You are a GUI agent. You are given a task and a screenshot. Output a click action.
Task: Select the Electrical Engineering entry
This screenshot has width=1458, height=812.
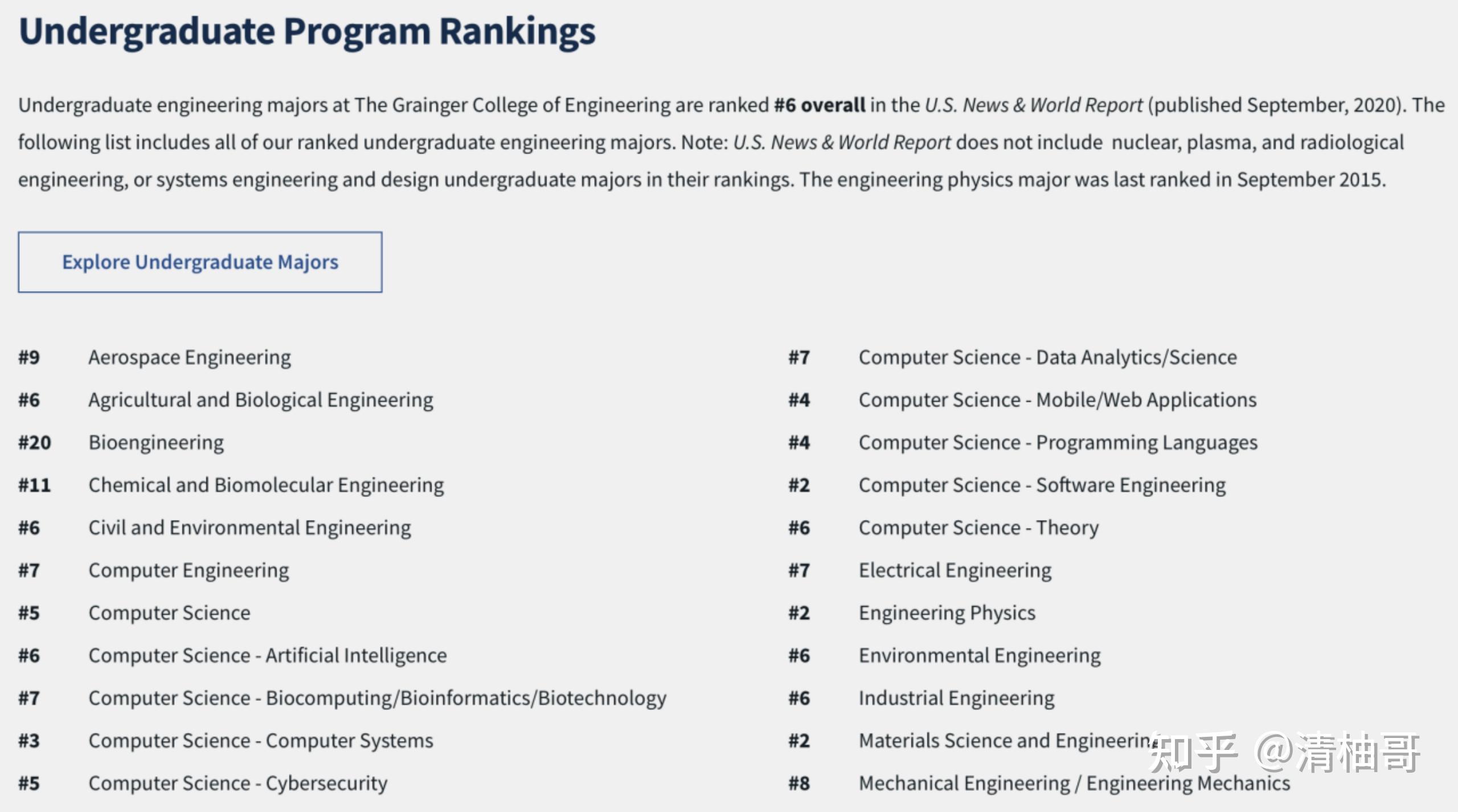click(x=955, y=571)
